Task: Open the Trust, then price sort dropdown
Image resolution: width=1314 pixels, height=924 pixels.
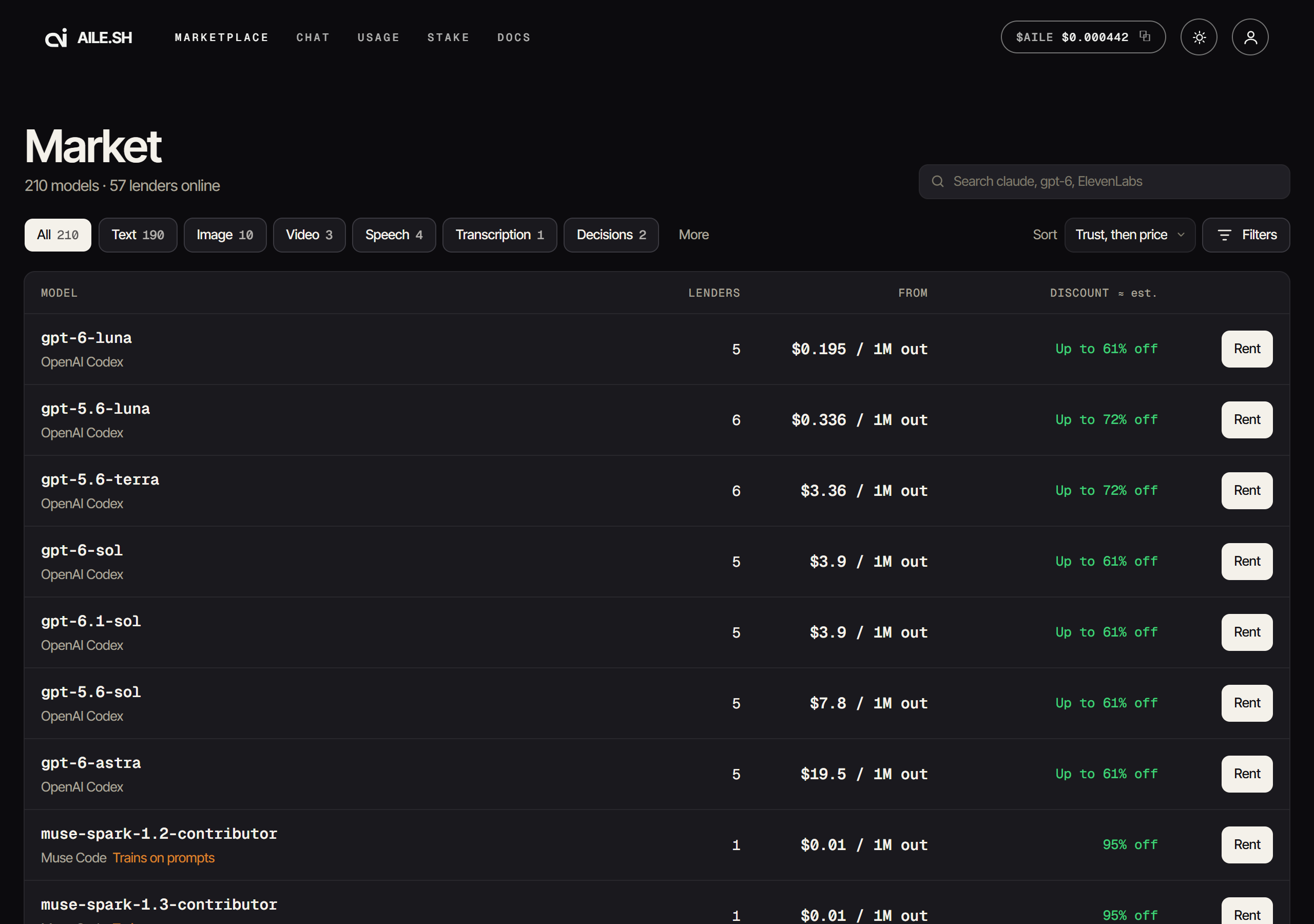Action: [x=1129, y=235]
